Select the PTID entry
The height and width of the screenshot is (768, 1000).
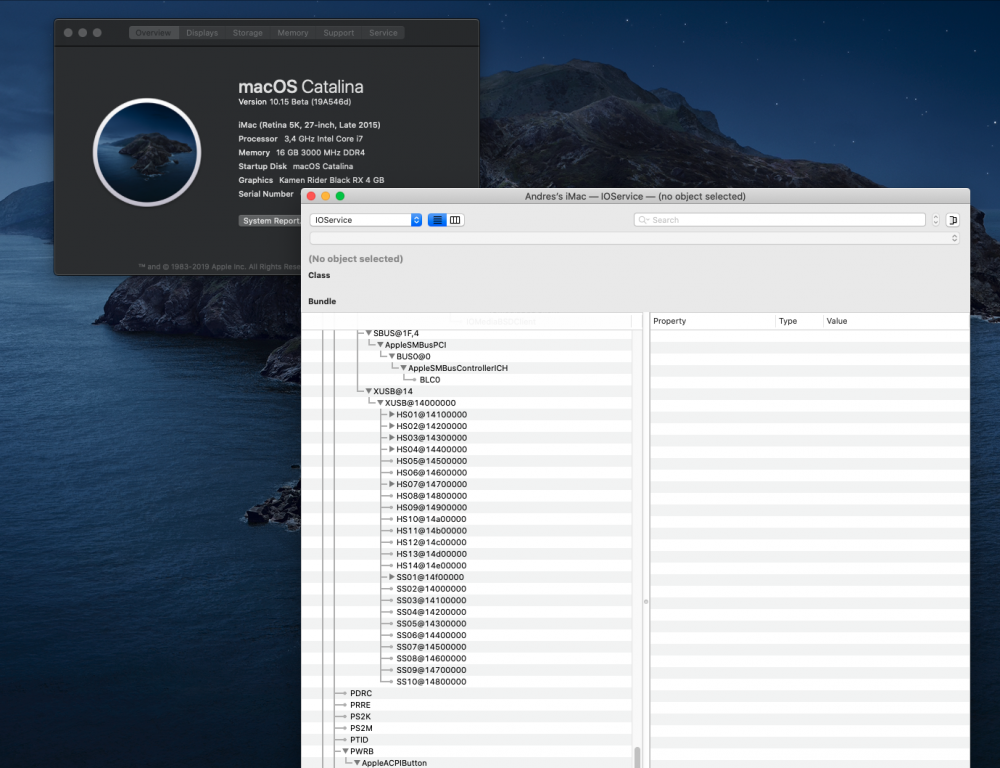pos(359,740)
